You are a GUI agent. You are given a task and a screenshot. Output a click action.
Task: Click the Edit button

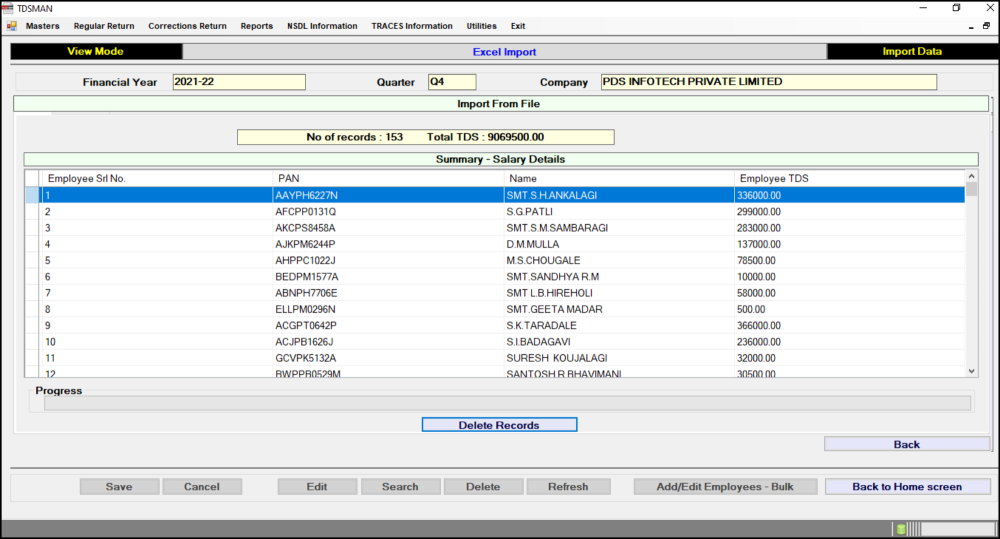pyautogui.click(x=317, y=487)
